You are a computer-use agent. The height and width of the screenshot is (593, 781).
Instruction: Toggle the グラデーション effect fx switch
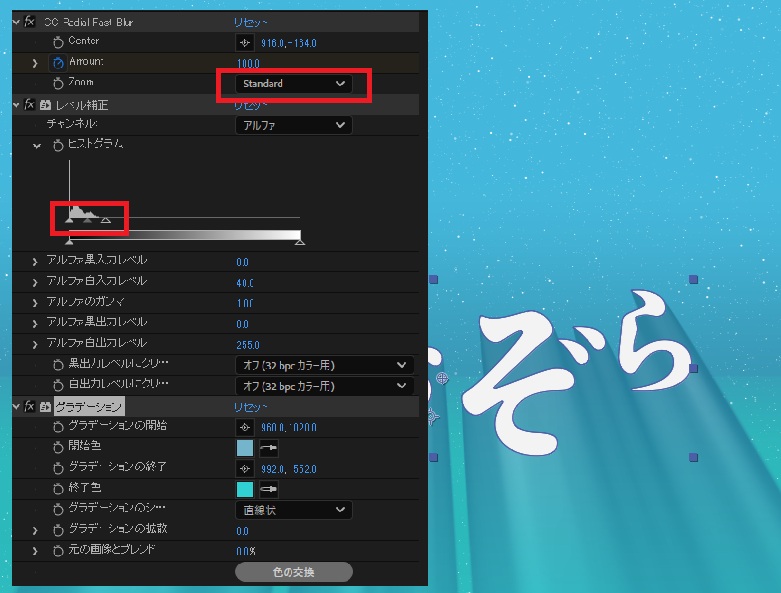(x=30, y=406)
